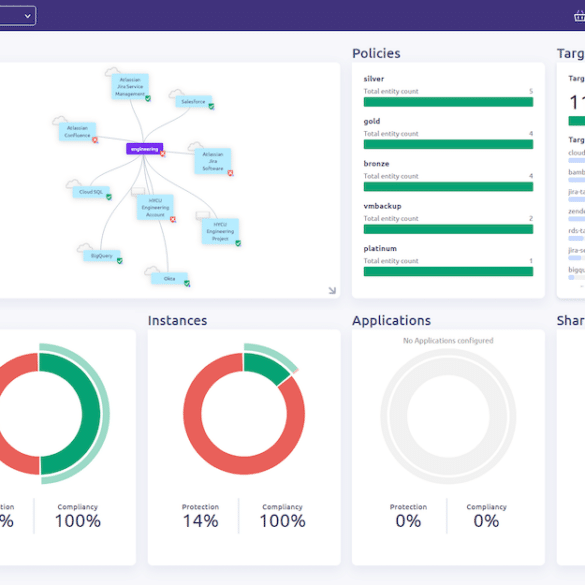Click the cloud icon above Jira Software node
This screenshot has height=585, width=585.
point(195,146)
